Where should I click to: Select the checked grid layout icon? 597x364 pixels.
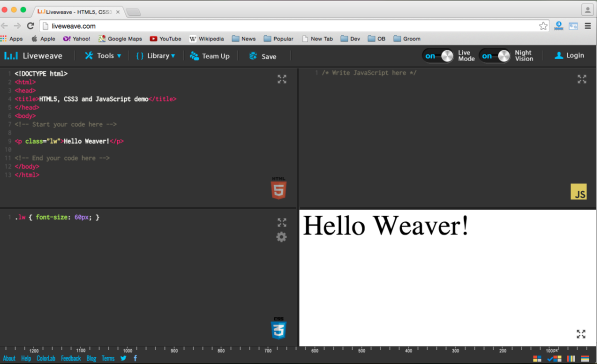(554, 359)
